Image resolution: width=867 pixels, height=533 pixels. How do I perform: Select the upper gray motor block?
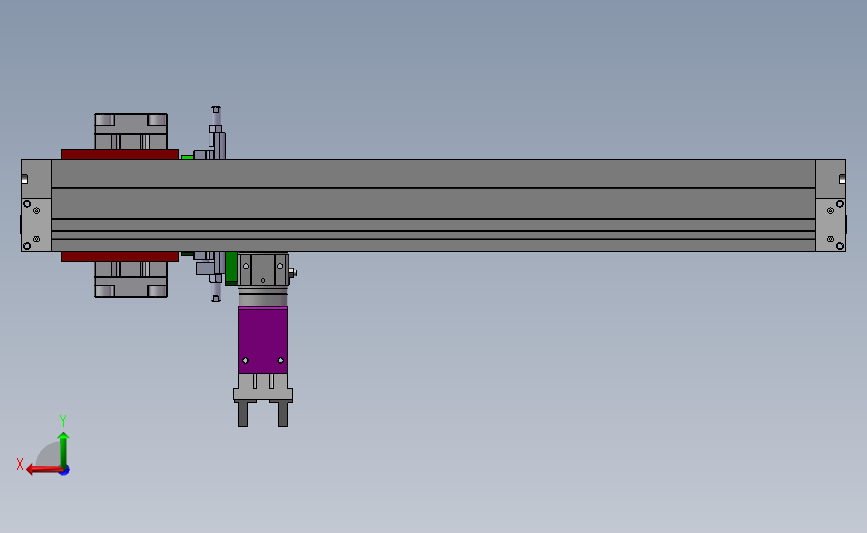click(131, 131)
